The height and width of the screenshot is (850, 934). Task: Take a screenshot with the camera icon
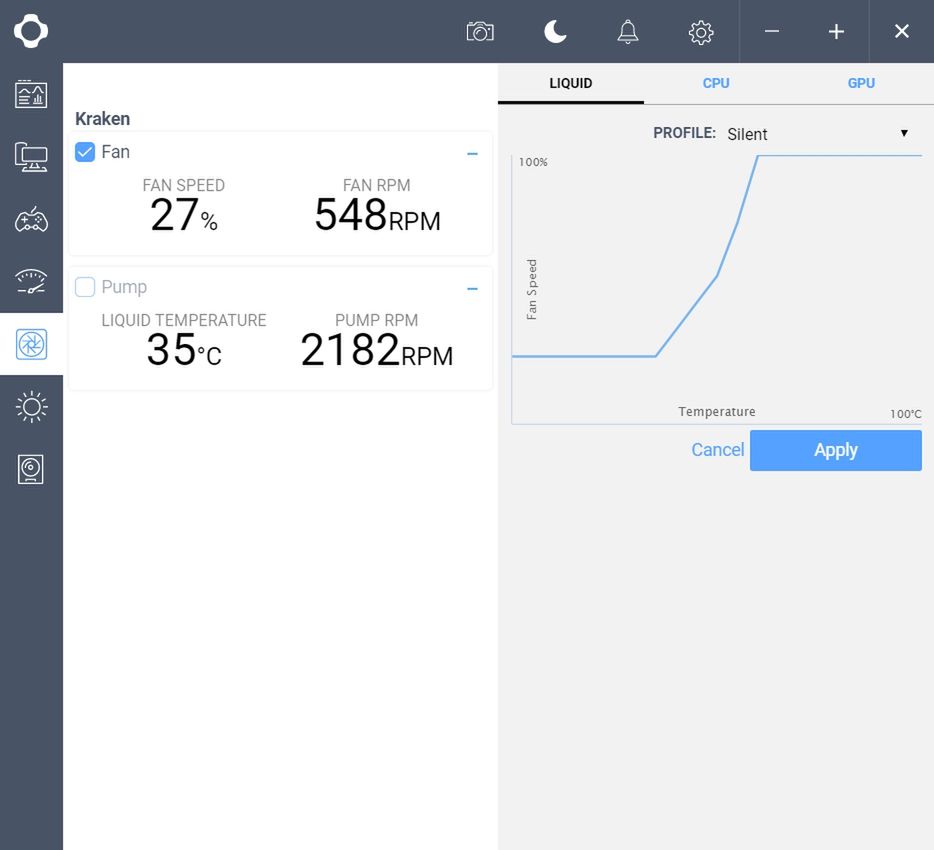(x=480, y=32)
